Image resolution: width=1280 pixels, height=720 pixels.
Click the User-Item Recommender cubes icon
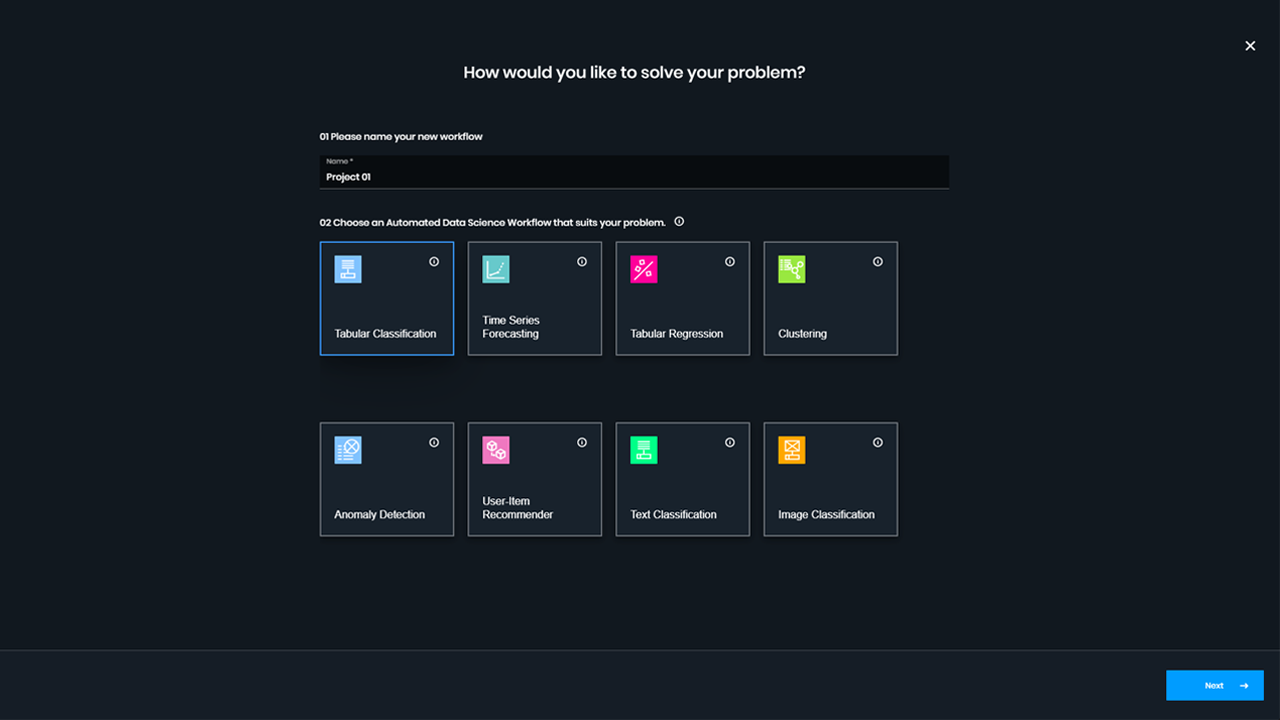coord(496,450)
